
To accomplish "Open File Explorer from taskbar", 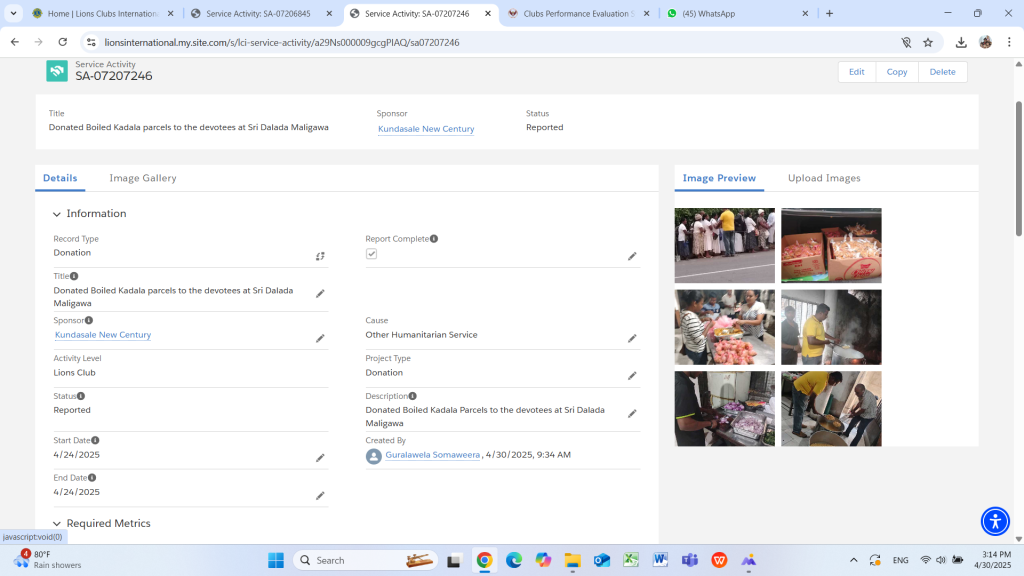I will (573, 560).
